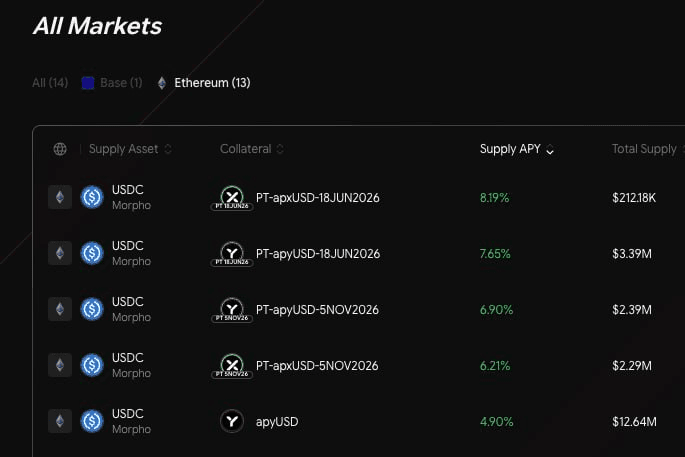Toggle Supply APY sort order
This screenshot has height=457, width=685.
[517, 149]
